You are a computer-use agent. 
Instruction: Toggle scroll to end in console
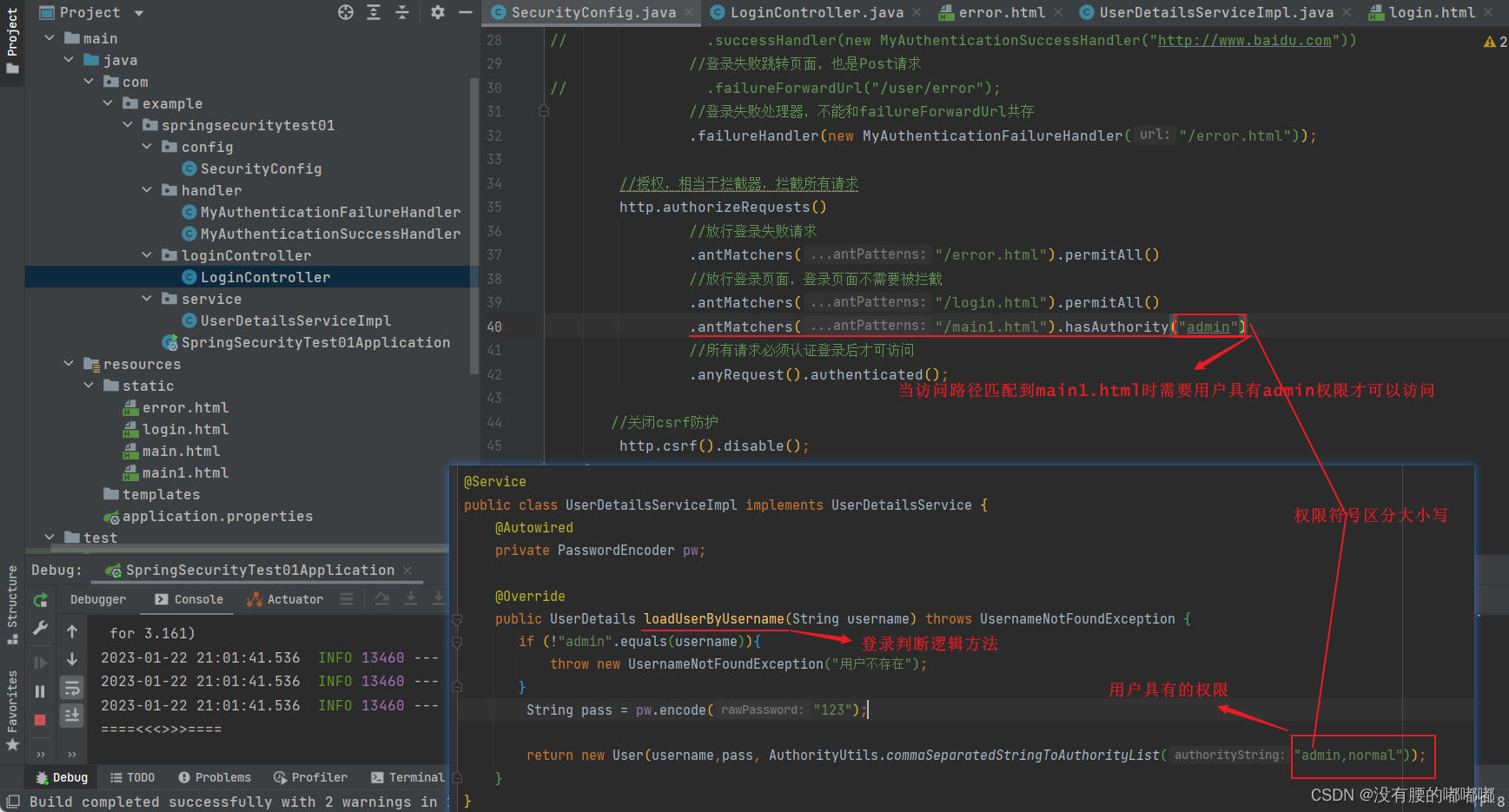(72, 715)
